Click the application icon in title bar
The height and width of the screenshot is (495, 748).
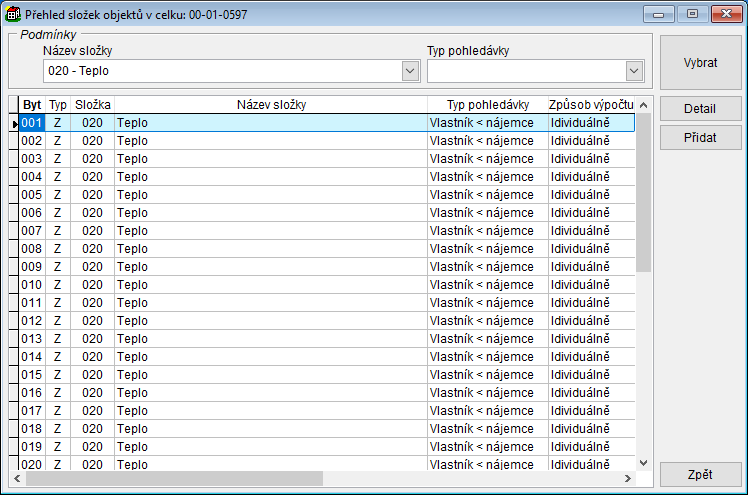pyautogui.click(x=14, y=15)
